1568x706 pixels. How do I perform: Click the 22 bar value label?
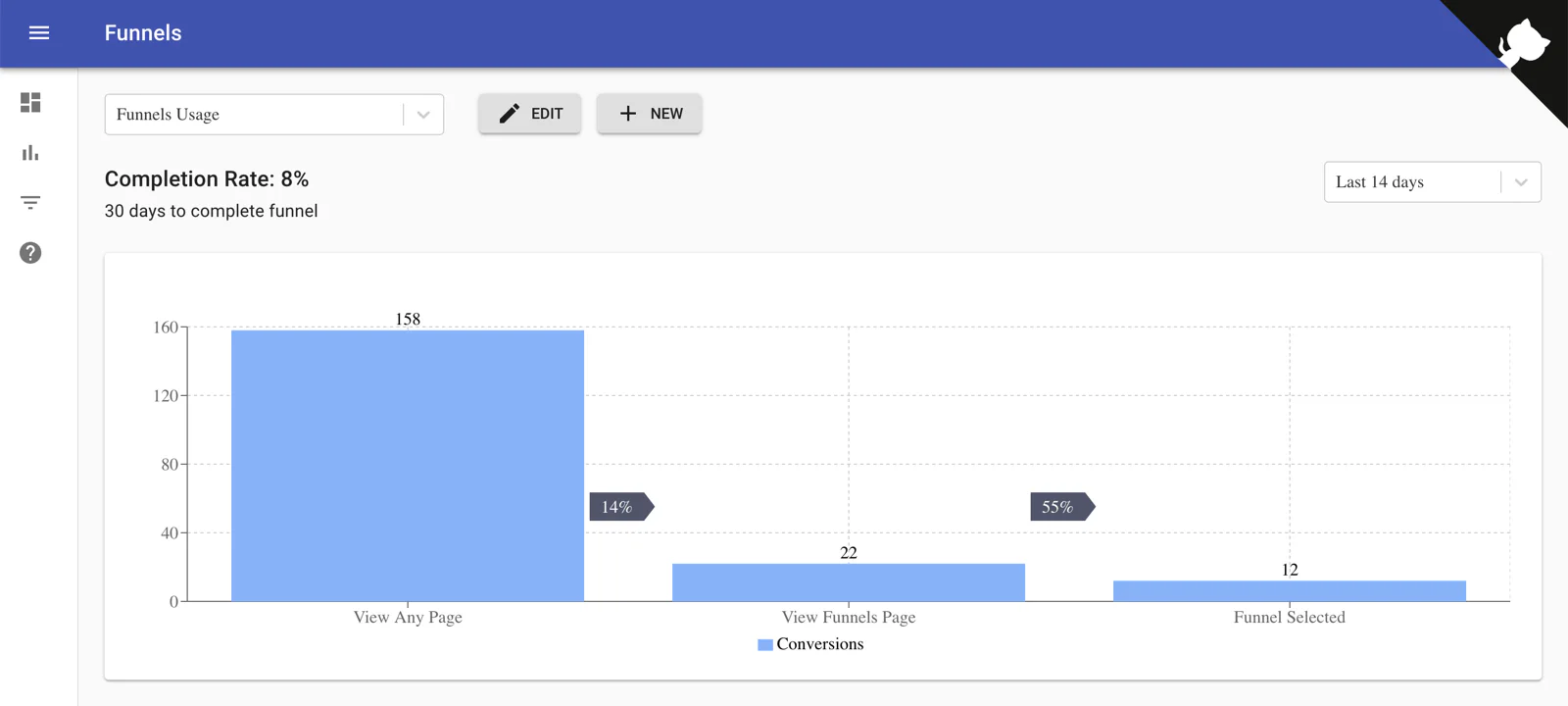849,553
